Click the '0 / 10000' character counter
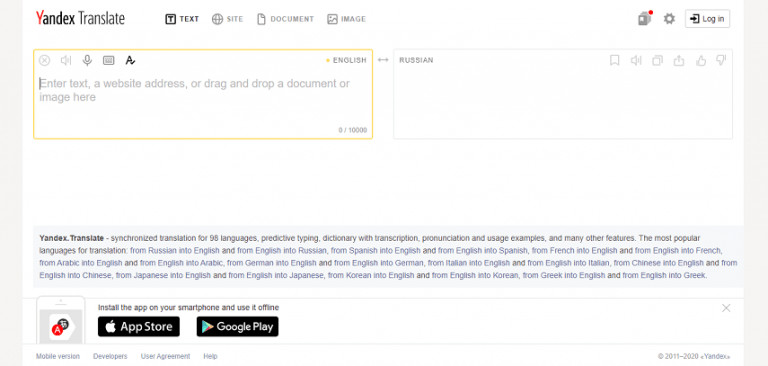768x366 pixels. point(353,130)
